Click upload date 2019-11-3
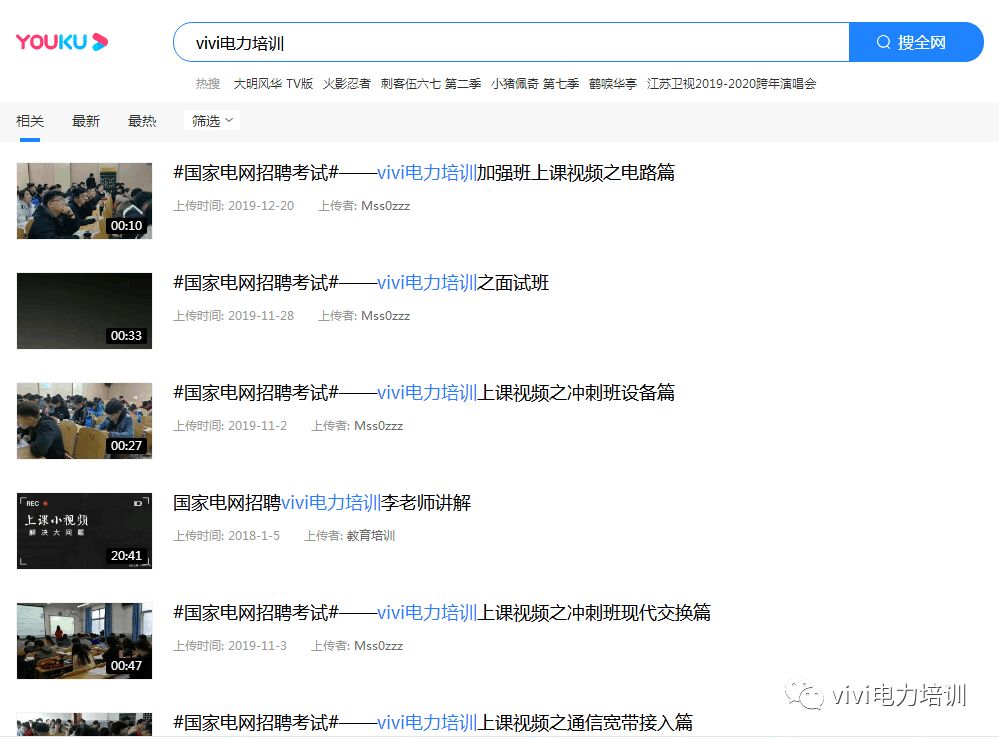Screen dimensions: 999x739 tap(257, 646)
